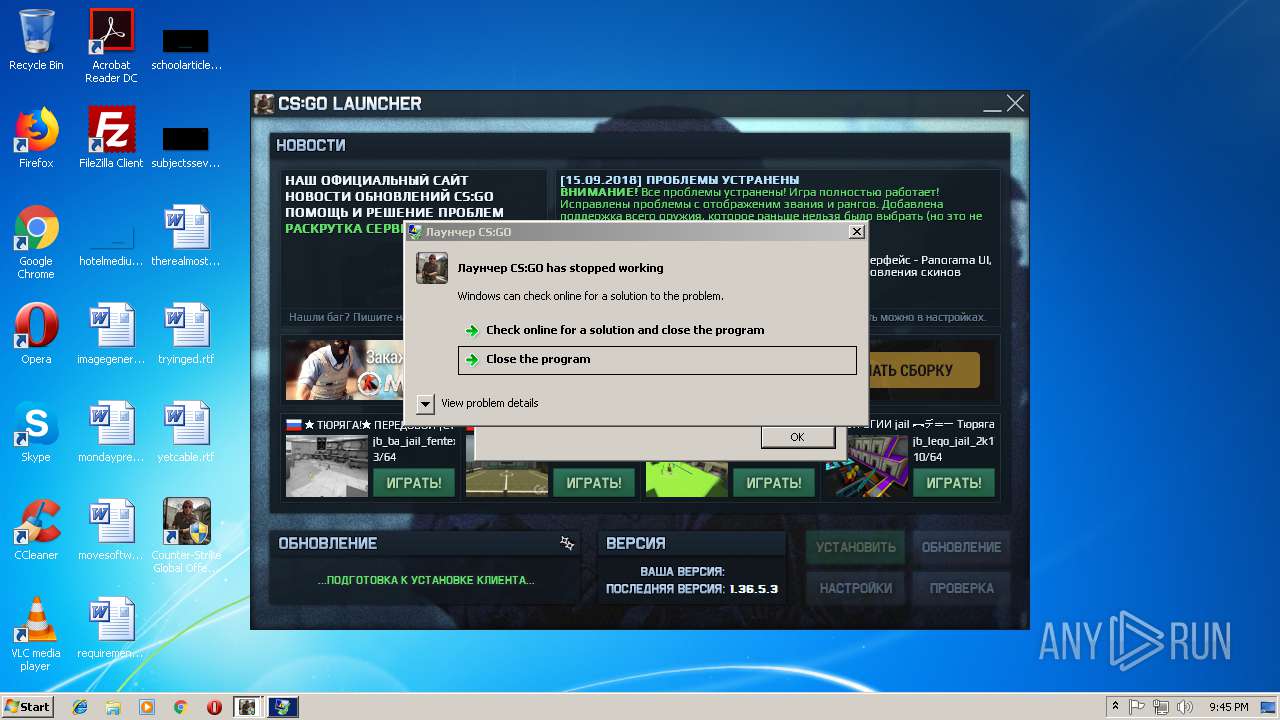This screenshot has width=1280, height=720.
Task: Open Counter-Strike Global Offensive desktop shortcut
Action: point(186,536)
